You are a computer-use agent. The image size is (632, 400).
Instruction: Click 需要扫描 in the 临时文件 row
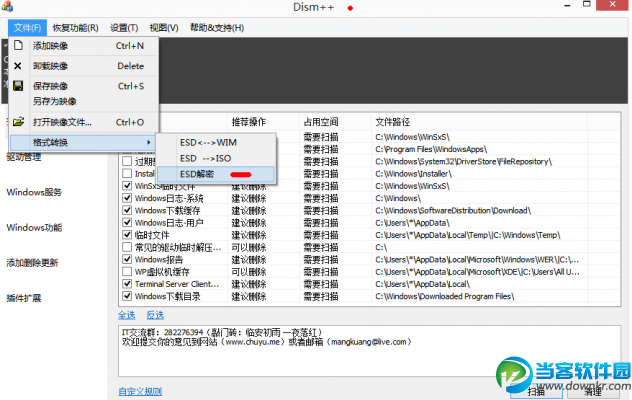321,235
